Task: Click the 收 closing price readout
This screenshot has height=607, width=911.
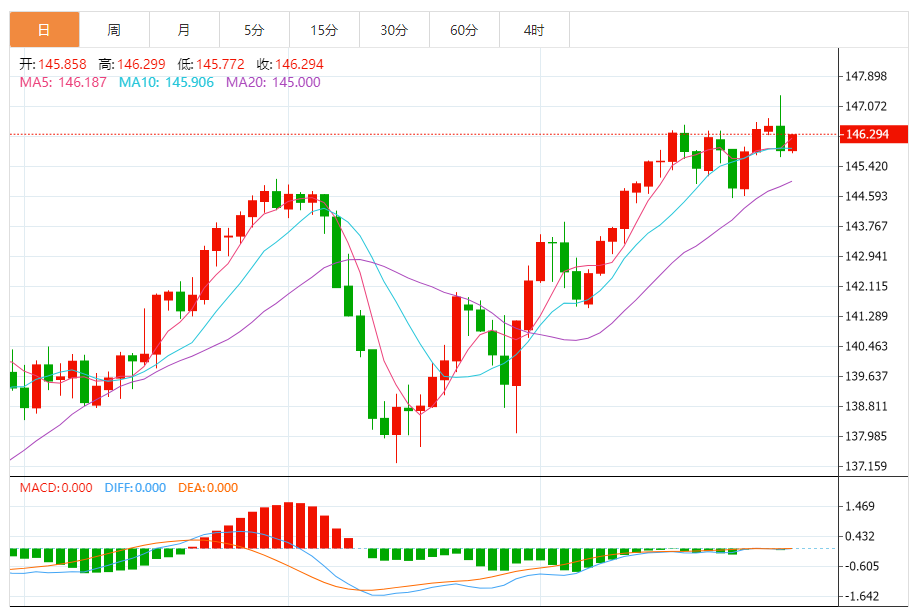Action: click(290, 64)
